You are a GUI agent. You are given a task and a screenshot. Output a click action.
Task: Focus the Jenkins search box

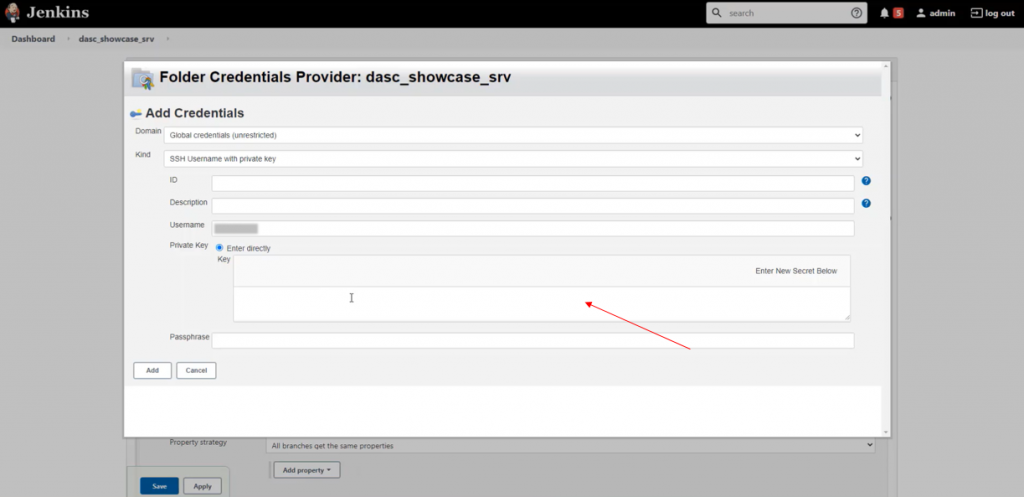pos(786,13)
